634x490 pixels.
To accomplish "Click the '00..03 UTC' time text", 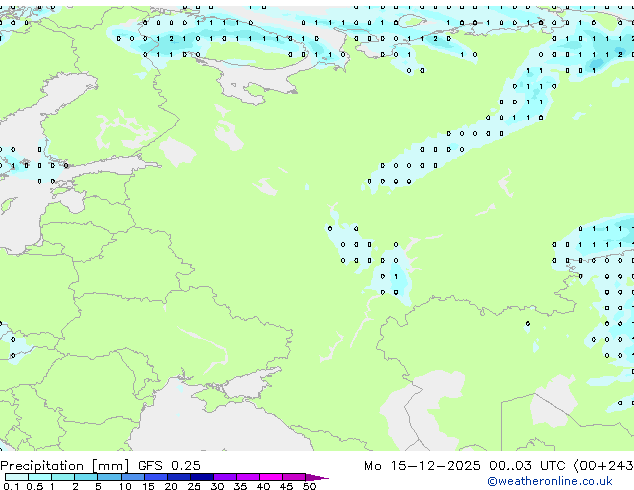I will pyautogui.click(x=527, y=465).
